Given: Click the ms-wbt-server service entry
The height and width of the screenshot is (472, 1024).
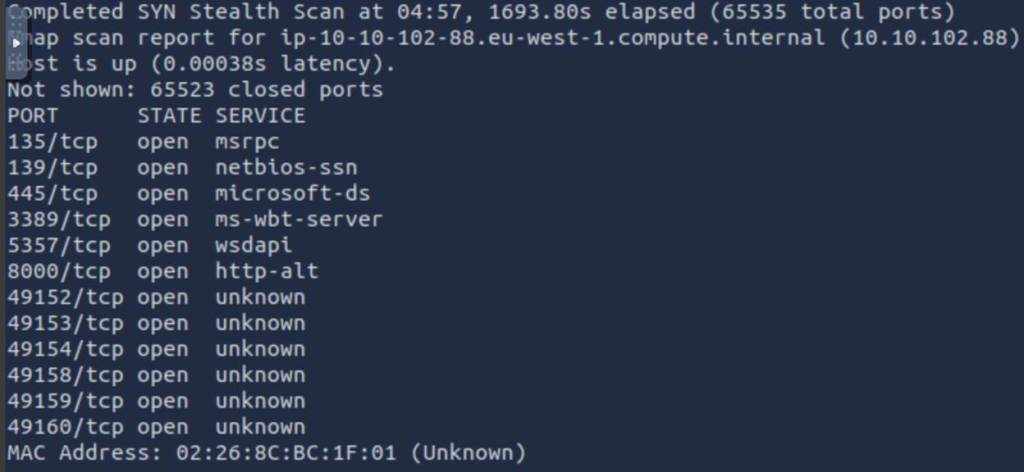Looking at the screenshot, I should (x=298, y=219).
